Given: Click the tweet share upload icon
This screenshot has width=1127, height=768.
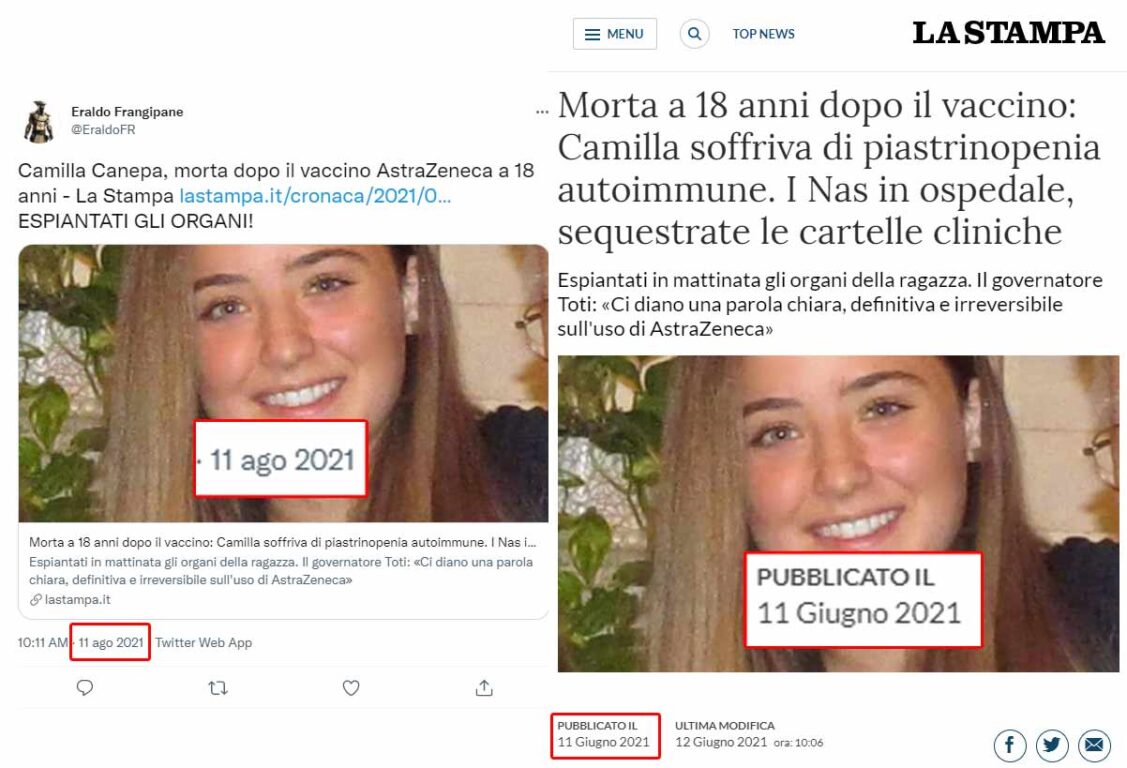Looking at the screenshot, I should point(484,688).
